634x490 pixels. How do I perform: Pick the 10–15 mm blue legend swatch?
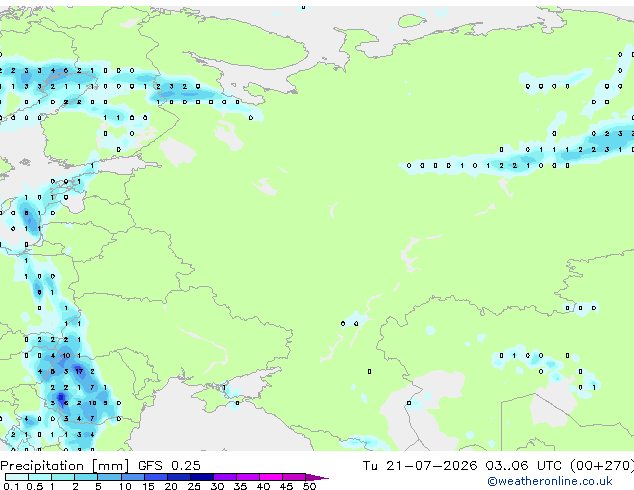tap(132, 477)
